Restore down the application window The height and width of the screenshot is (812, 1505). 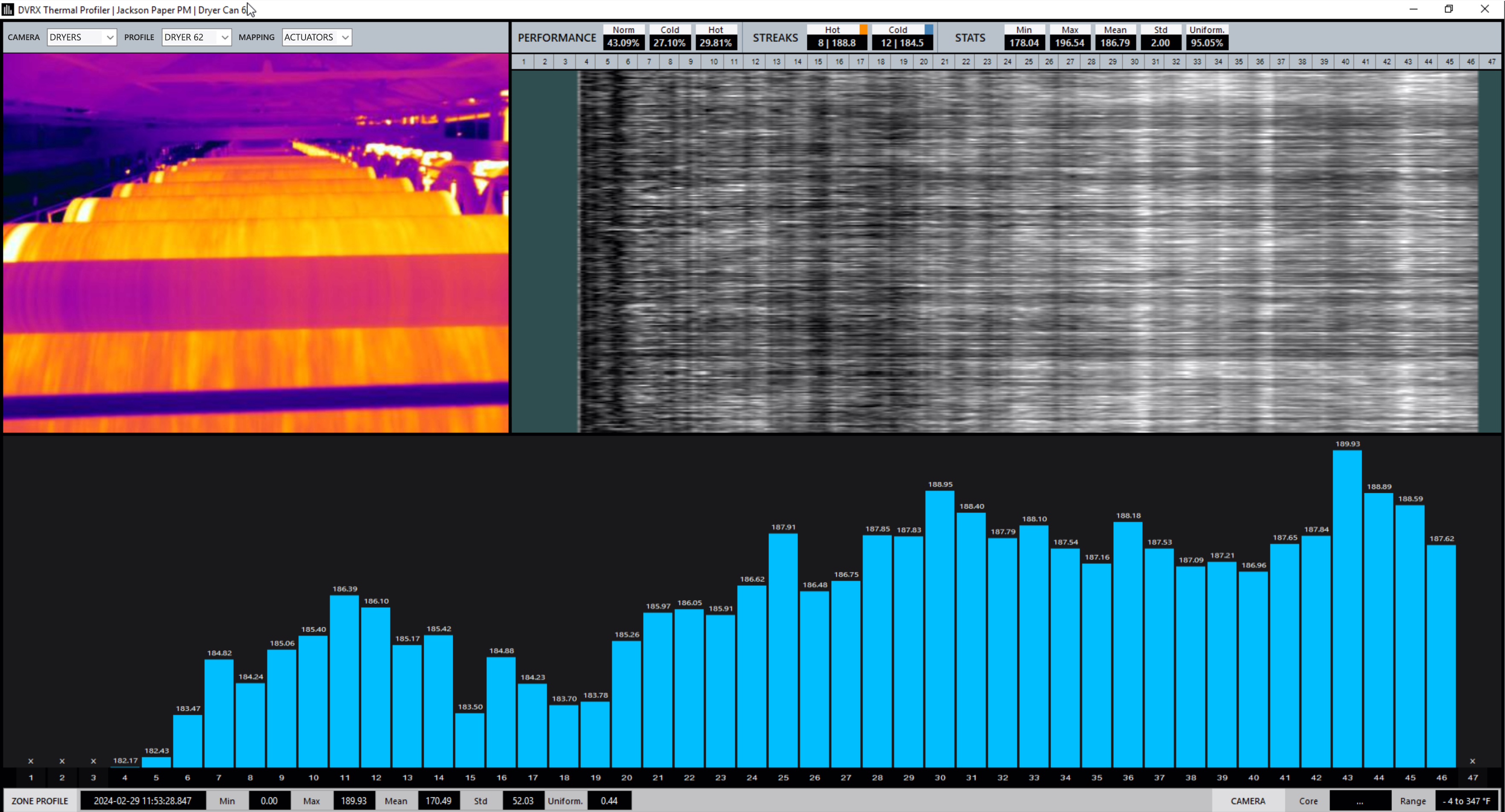pos(1449,9)
